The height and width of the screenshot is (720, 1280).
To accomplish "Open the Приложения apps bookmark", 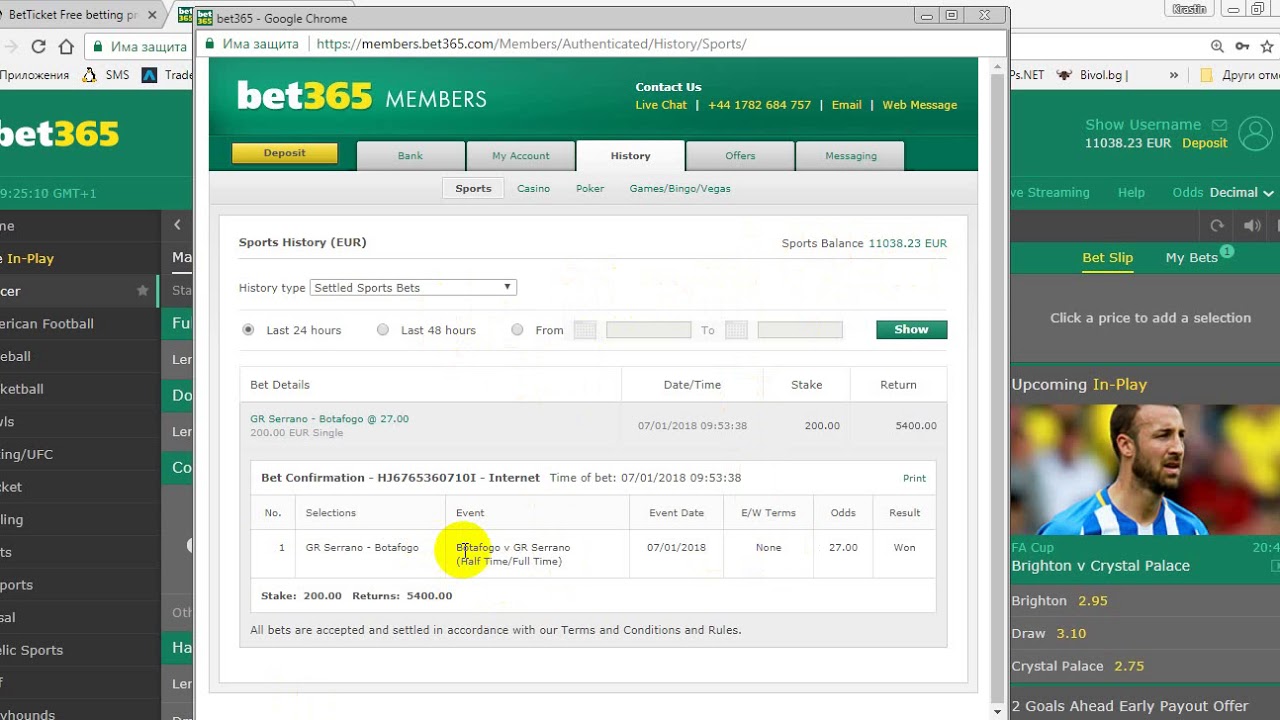I will (35, 75).
